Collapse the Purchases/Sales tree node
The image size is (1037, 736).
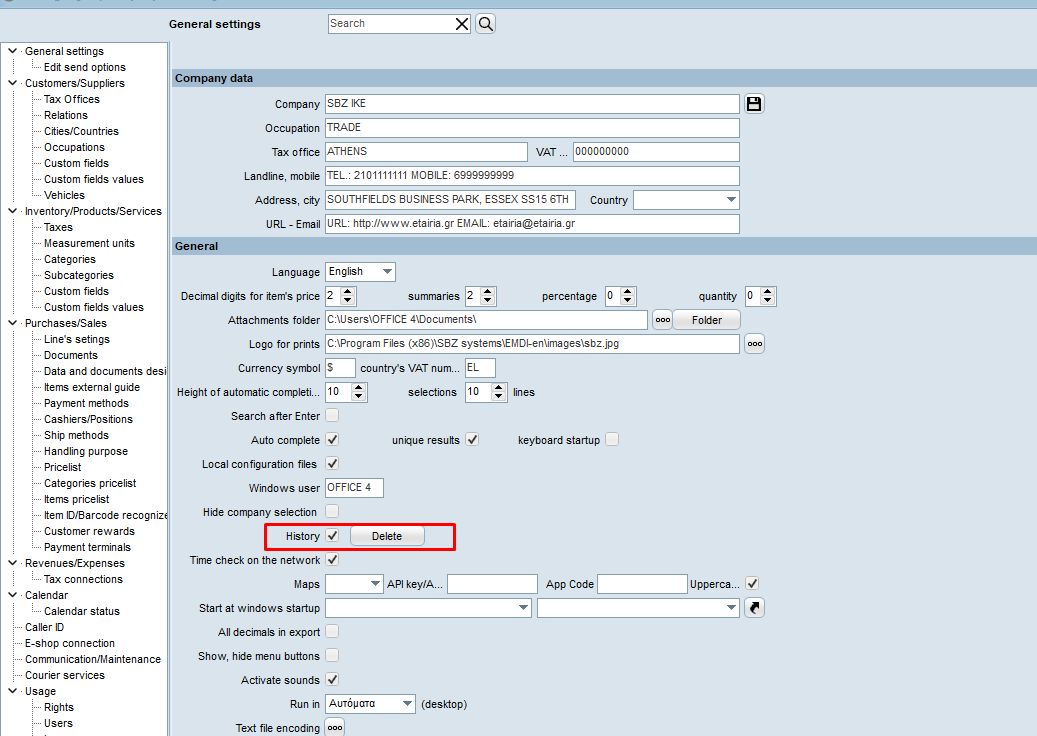[x=12, y=323]
